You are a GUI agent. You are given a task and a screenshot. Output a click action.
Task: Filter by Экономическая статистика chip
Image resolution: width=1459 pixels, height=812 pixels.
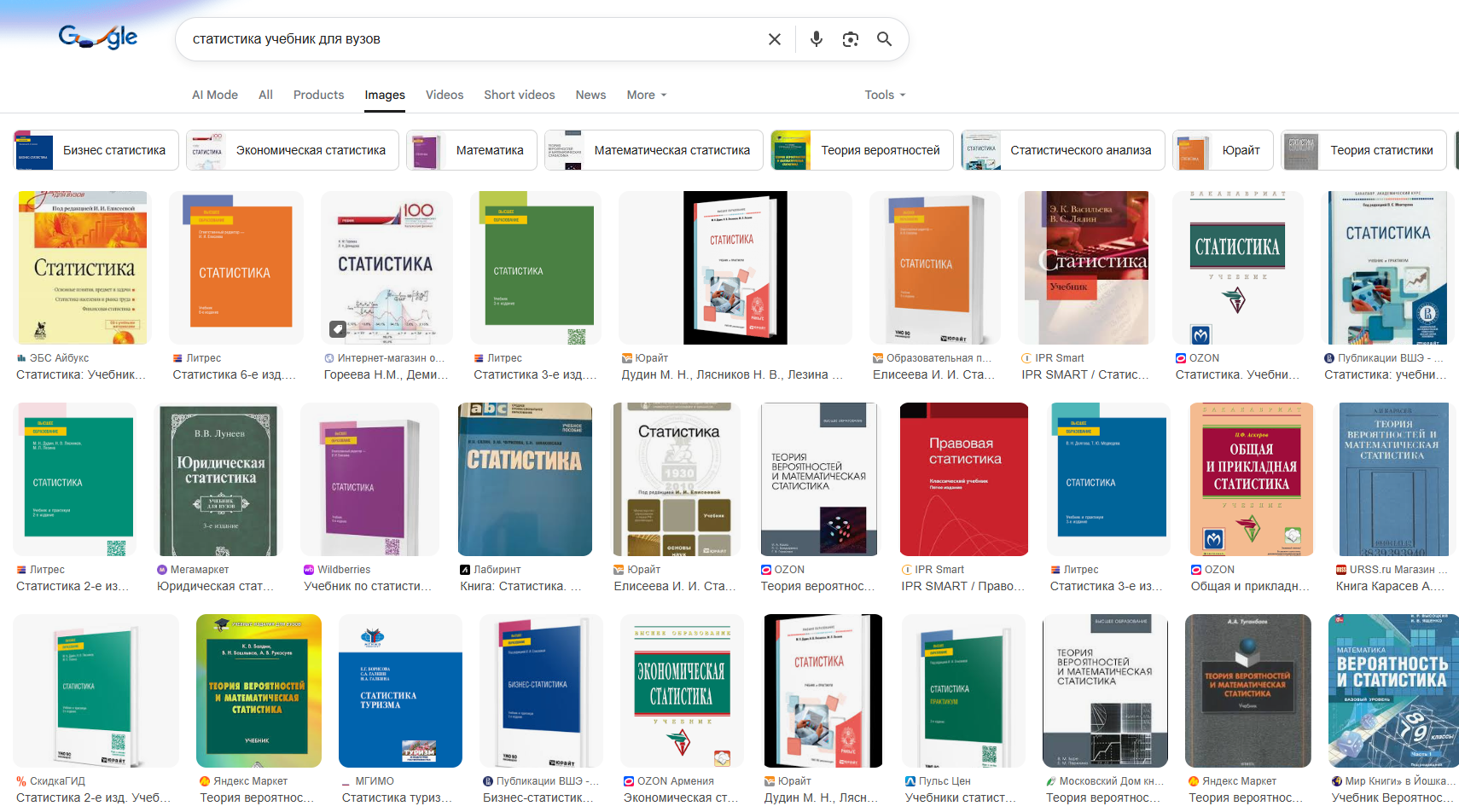293,150
